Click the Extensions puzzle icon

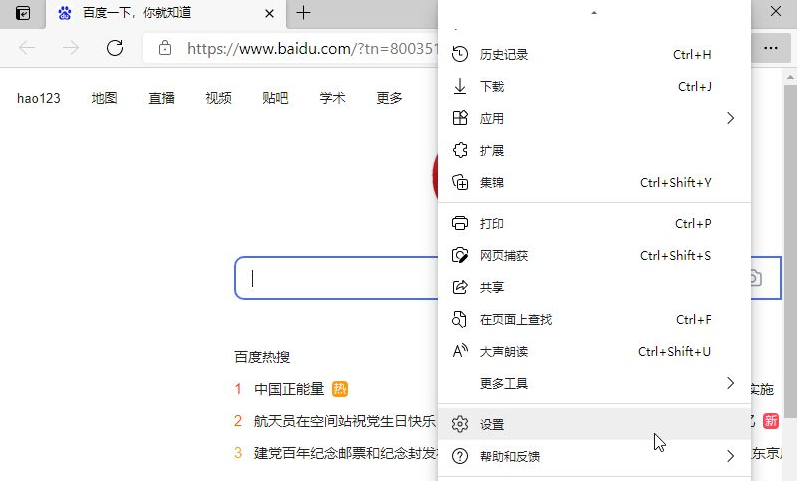point(460,150)
